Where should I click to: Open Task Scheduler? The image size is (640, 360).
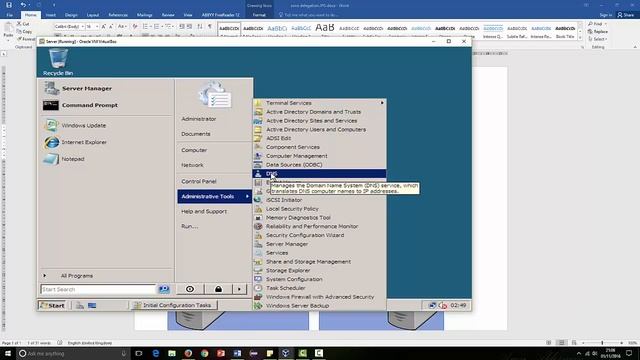pos(319,288)
